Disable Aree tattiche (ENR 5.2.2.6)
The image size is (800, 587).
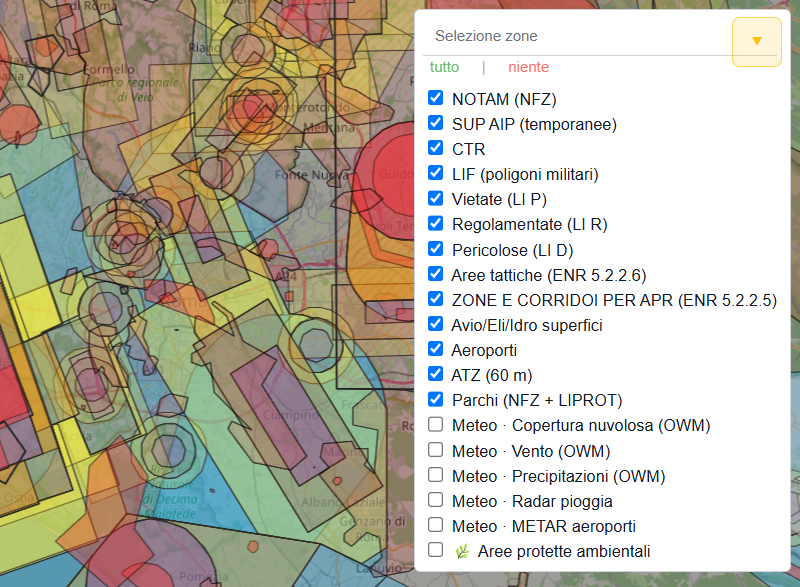(435, 273)
